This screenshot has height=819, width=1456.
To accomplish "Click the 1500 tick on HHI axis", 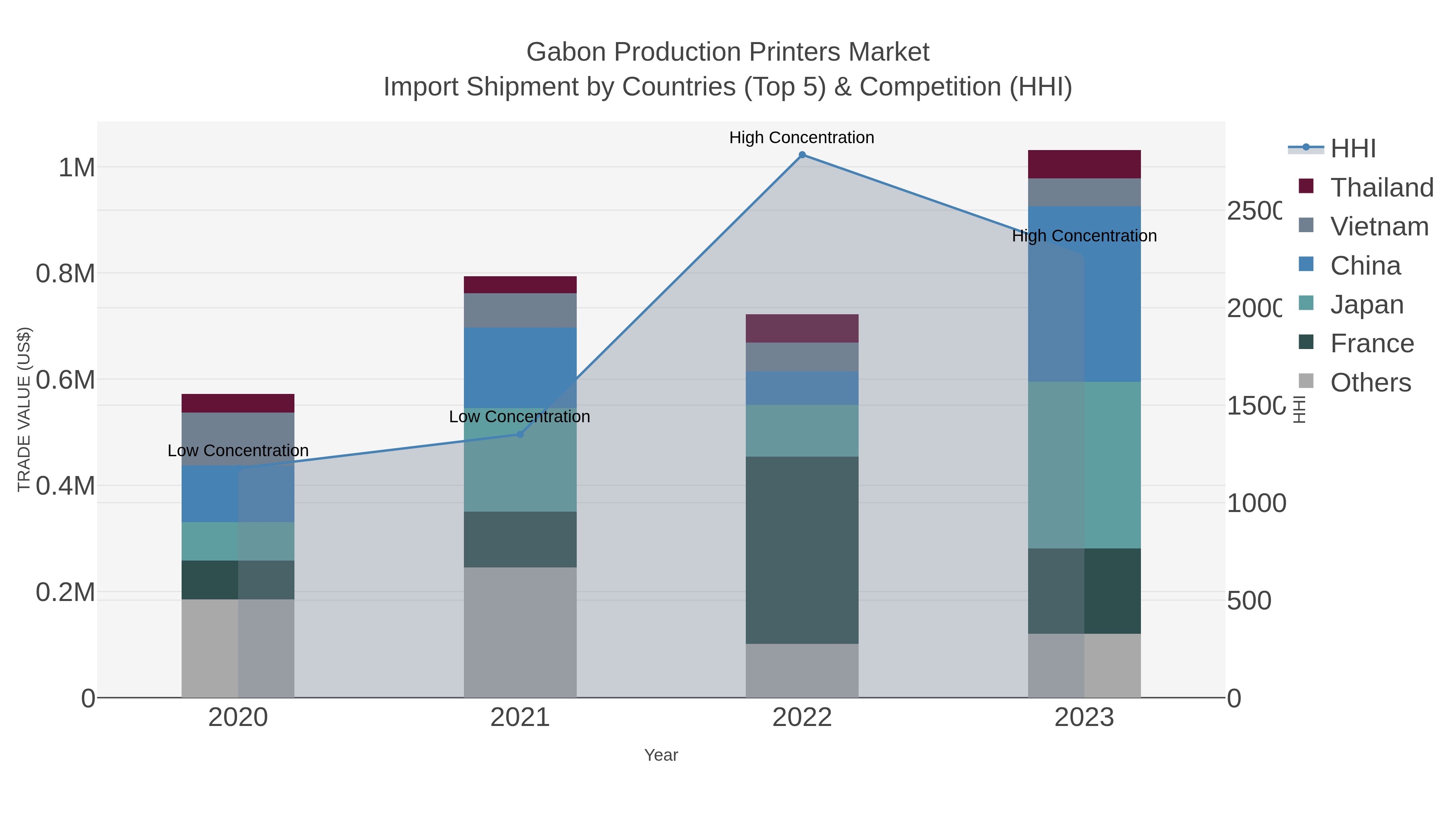I will (1256, 406).
